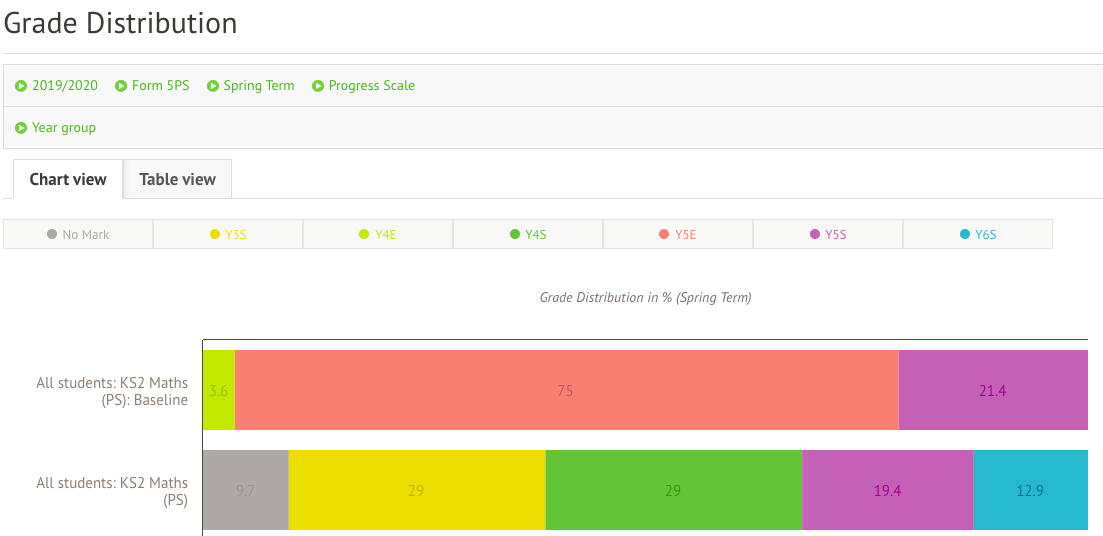Toggle the Y4E legend entry

pyautogui.click(x=378, y=235)
